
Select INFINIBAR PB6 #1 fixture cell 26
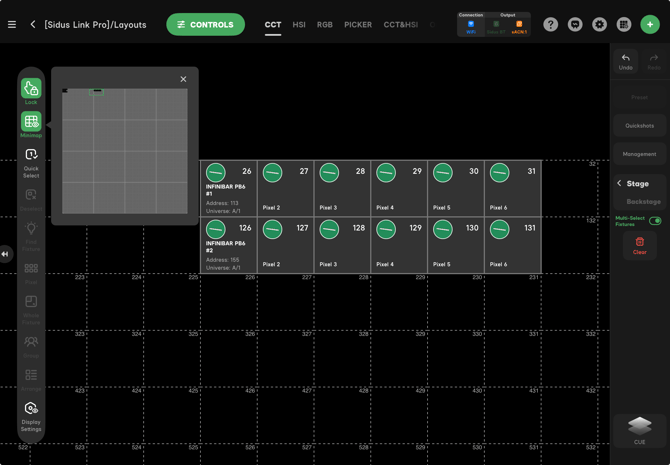point(228,188)
